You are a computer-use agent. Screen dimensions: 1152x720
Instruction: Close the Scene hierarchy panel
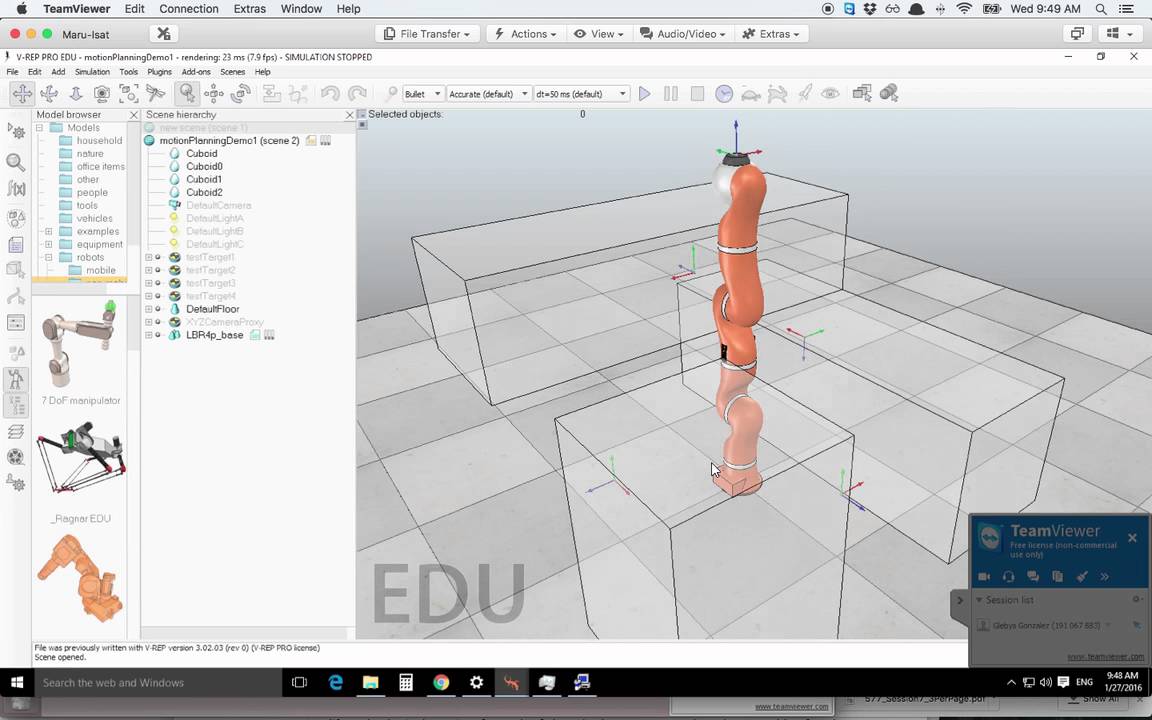[350, 115]
